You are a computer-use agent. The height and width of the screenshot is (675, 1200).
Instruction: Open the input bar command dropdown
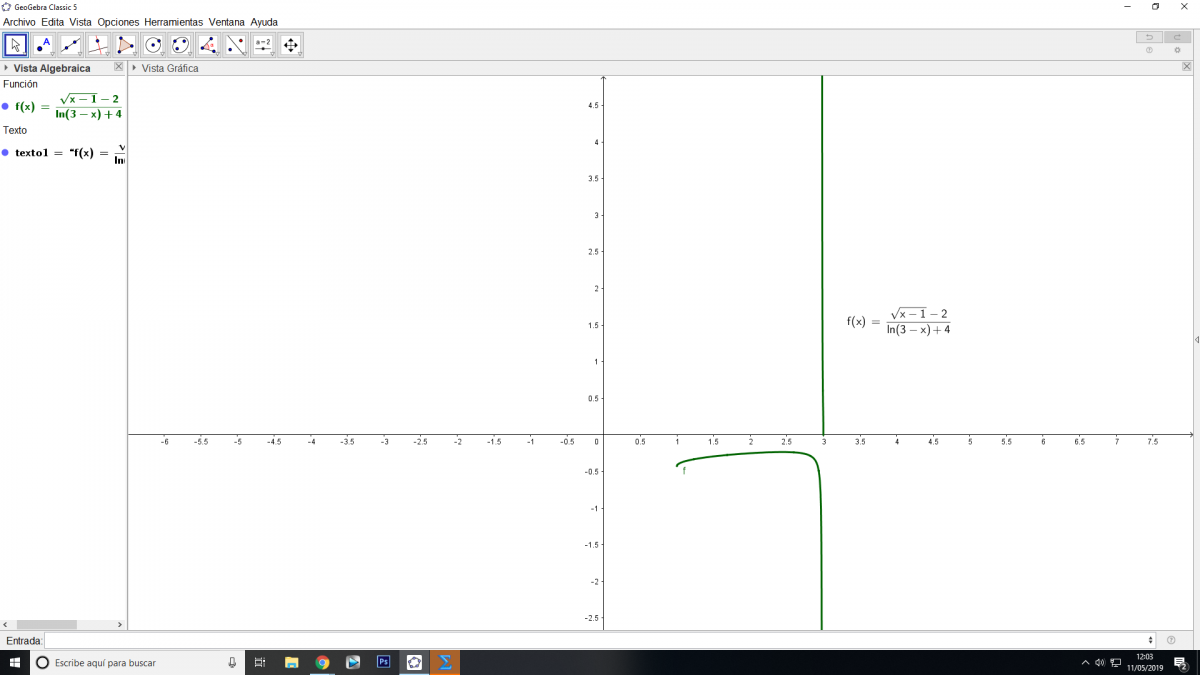point(1152,640)
